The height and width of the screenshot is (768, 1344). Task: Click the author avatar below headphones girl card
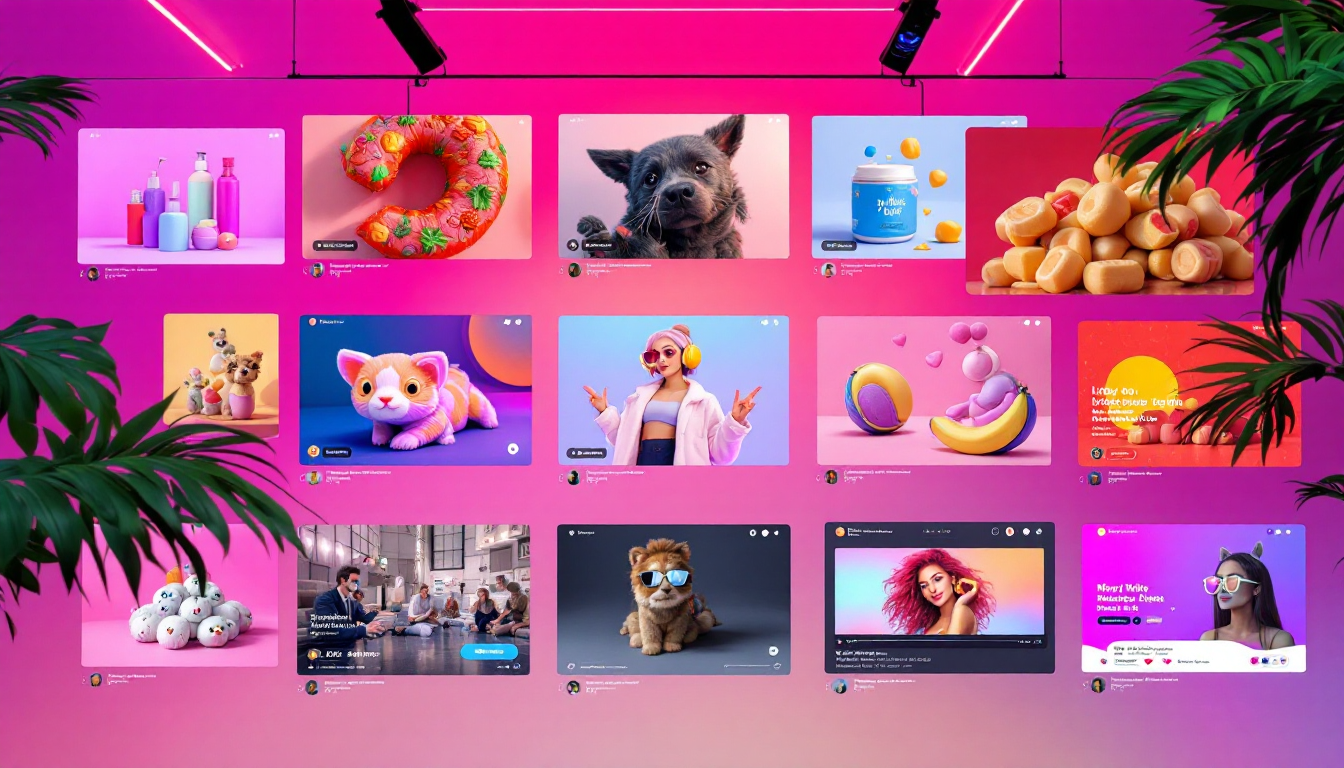coord(574,478)
